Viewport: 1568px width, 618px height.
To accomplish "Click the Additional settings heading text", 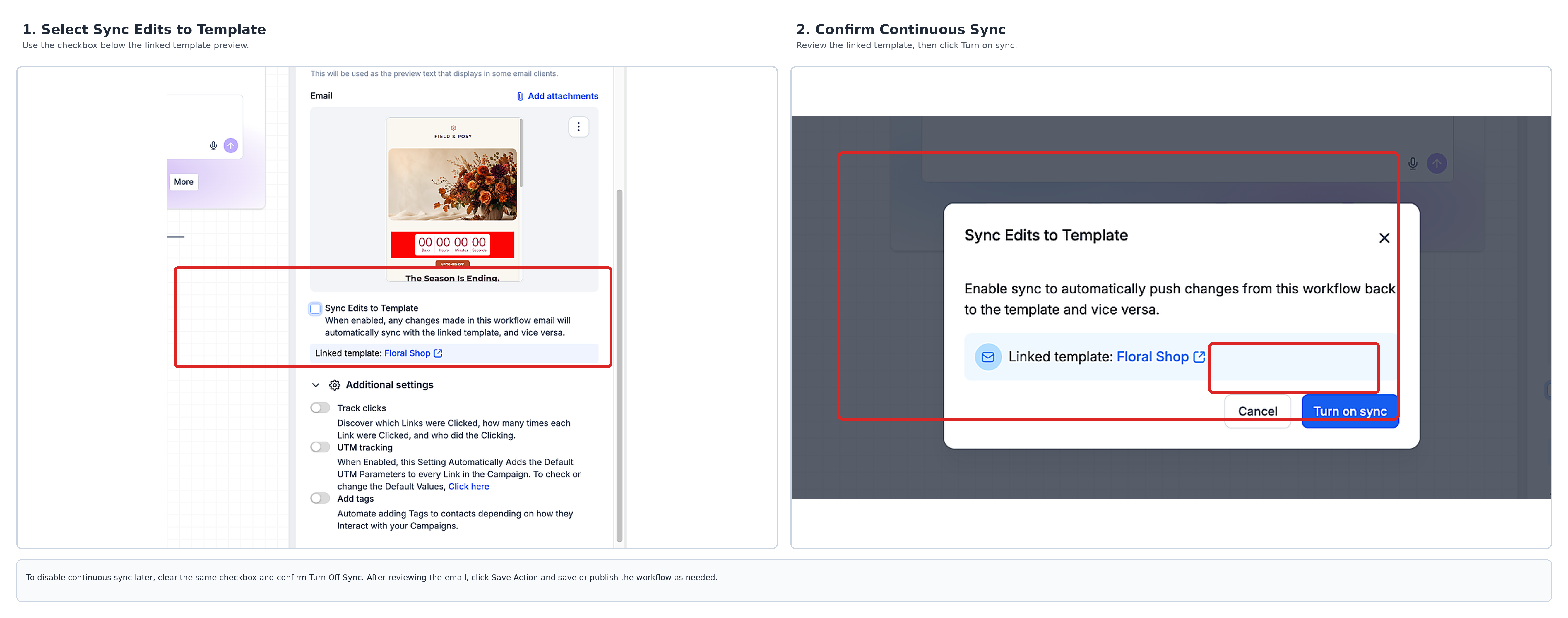I will [390, 385].
